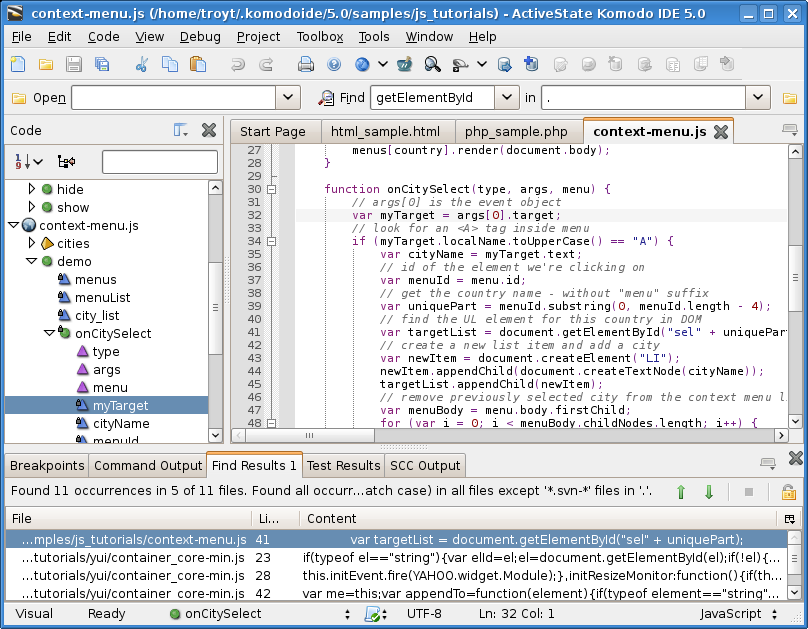This screenshot has width=808, height=629.
Task: Open the Open field dropdown arrow
Action: click(x=289, y=98)
